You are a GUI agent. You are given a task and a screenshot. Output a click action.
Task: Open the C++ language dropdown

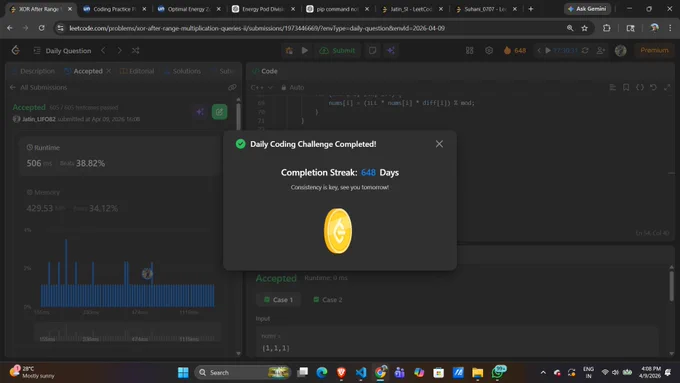[x=262, y=87]
